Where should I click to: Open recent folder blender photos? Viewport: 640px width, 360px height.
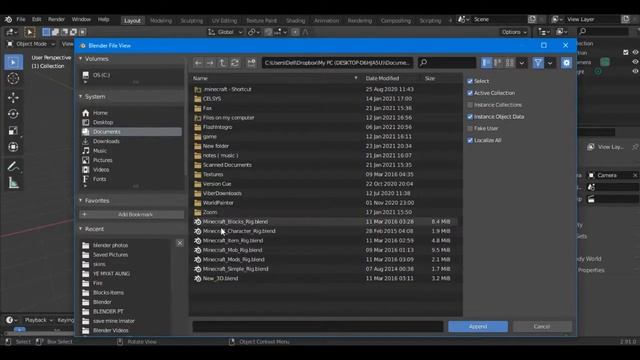[126, 245]
